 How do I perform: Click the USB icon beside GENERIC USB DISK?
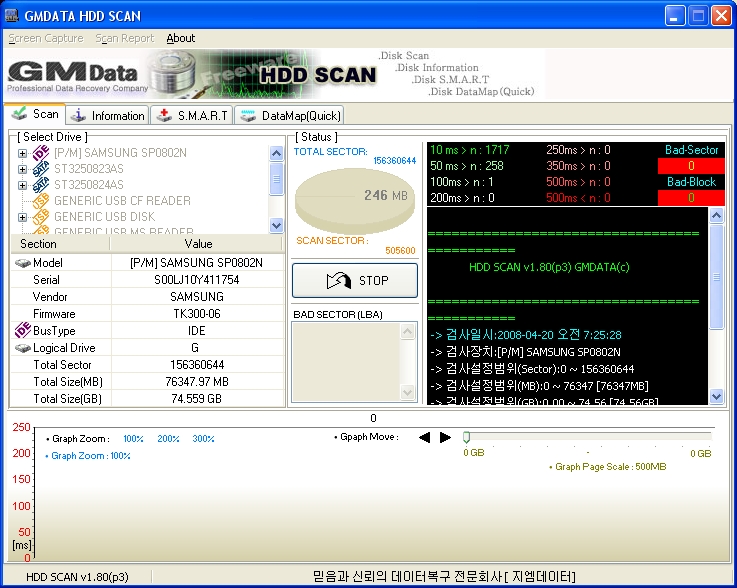41,217
